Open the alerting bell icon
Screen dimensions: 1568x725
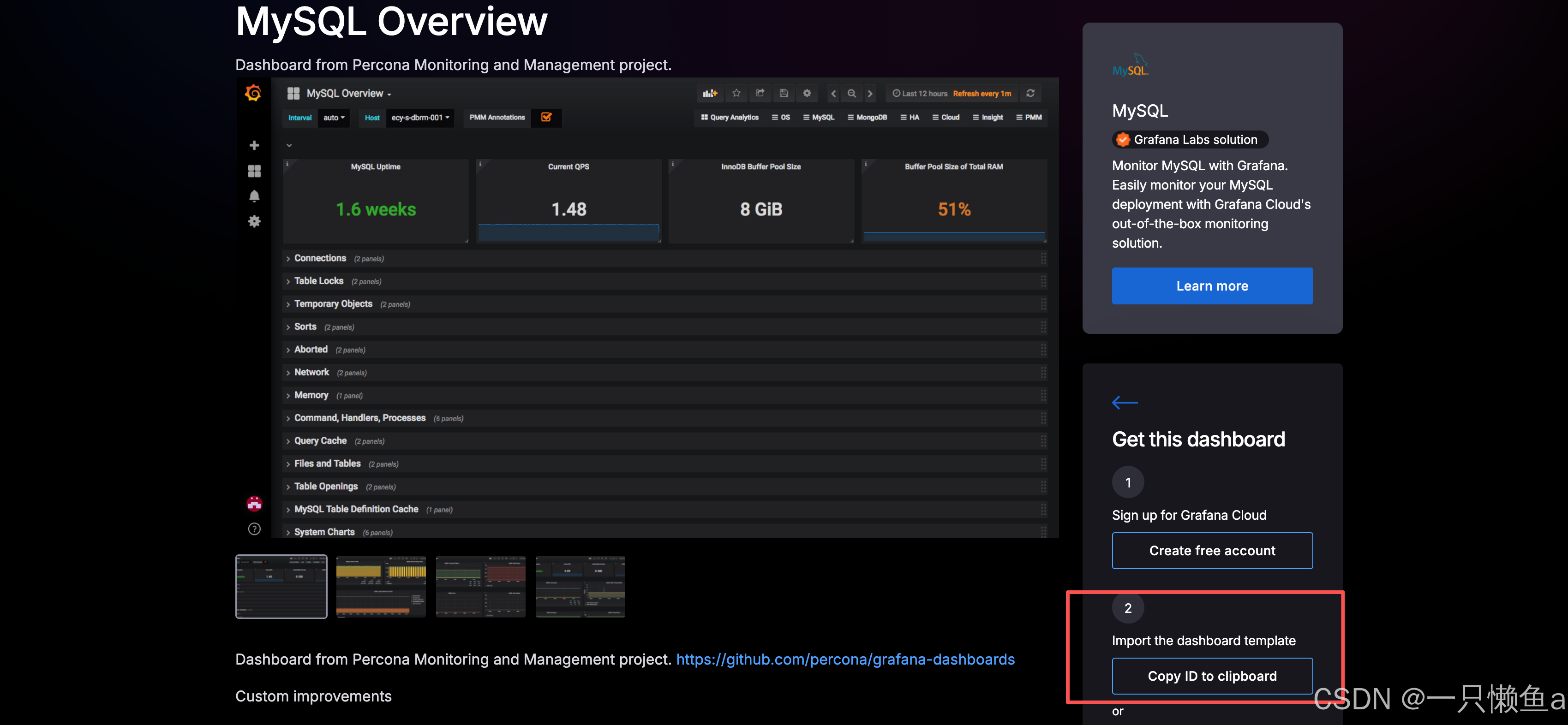(254, 196)
